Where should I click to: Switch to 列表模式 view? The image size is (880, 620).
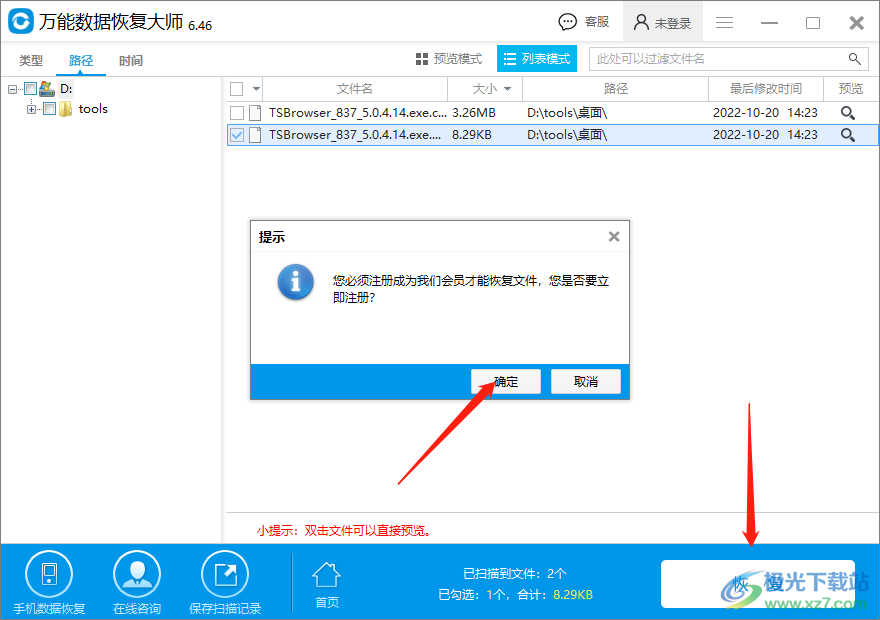[537, 59]
